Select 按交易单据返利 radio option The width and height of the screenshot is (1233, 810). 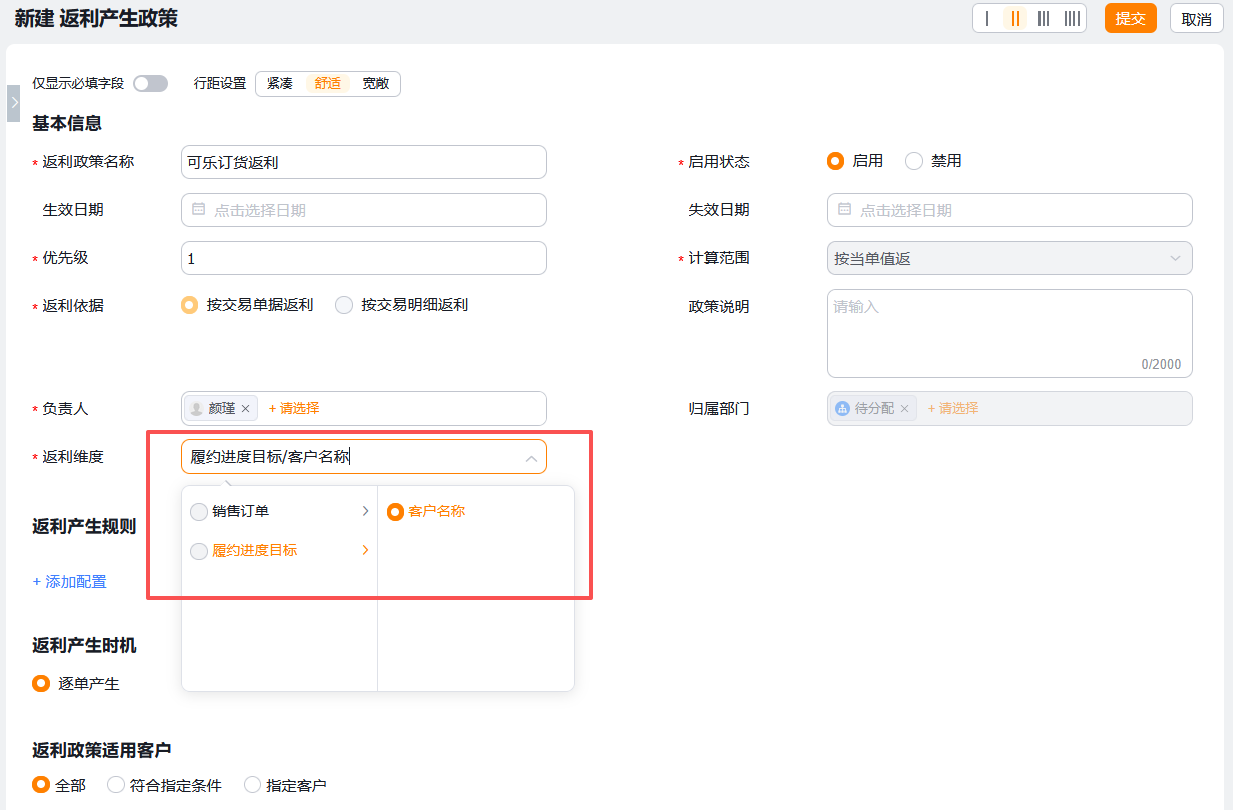pyautogui.click(x=189, y=305)
